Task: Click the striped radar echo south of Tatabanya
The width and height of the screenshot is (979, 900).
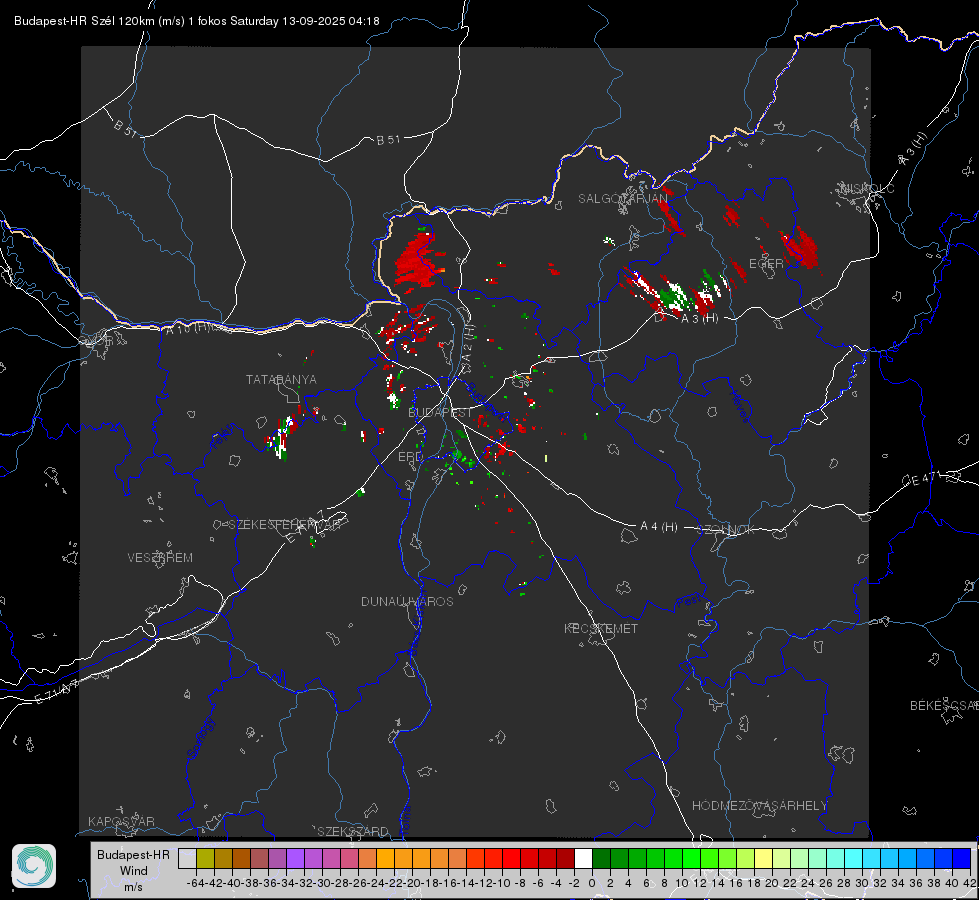Action: click(x=282, y=437)
